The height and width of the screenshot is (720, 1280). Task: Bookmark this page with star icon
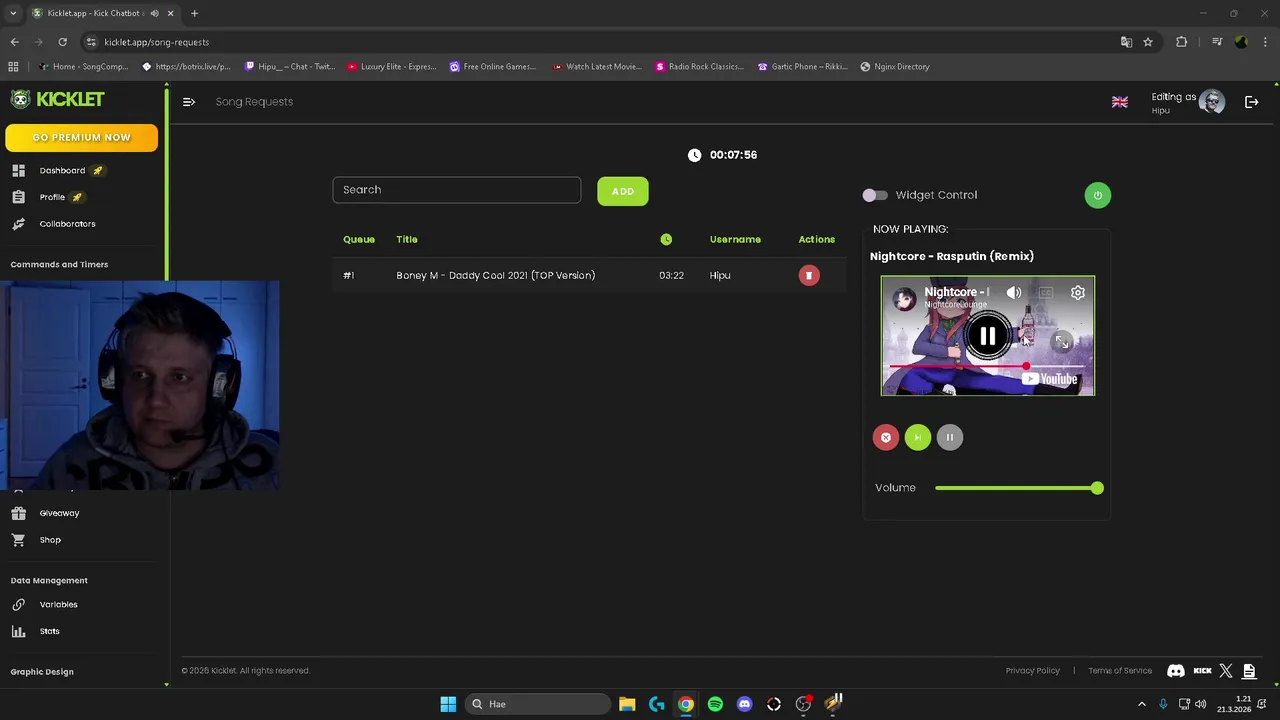coord(1148,42)
